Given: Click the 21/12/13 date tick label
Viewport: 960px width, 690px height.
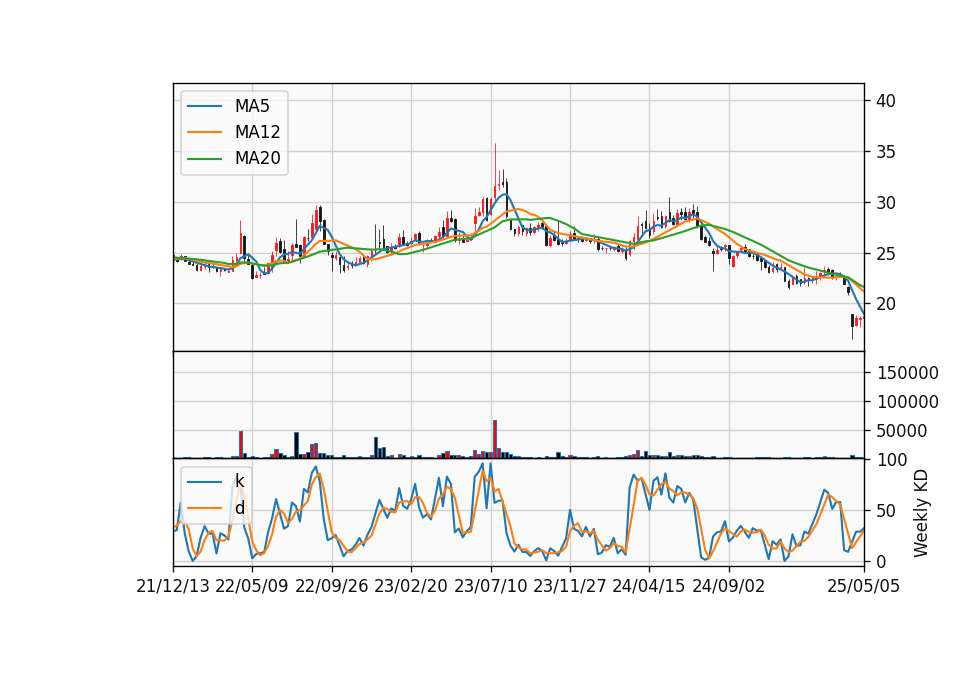Looking at the screenshot, I should tap(173, 586).
